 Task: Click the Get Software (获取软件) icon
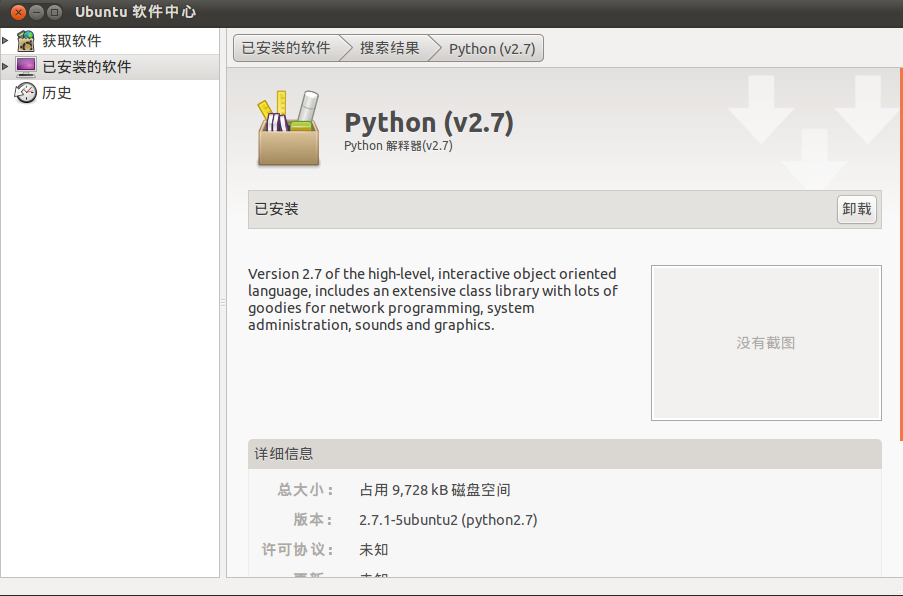click(x=25, y=41)
